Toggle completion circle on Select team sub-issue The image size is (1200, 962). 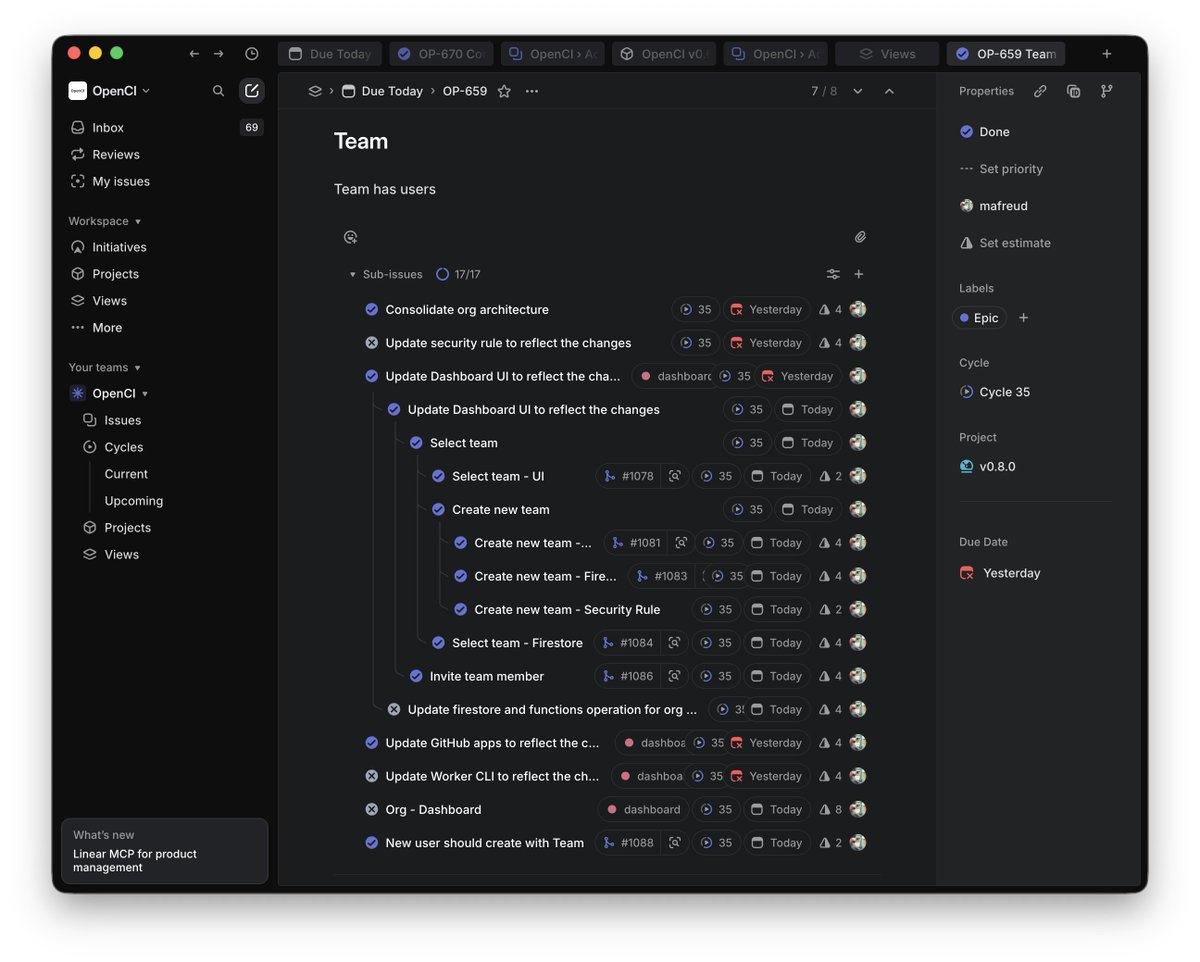click(x=416, y=442)
